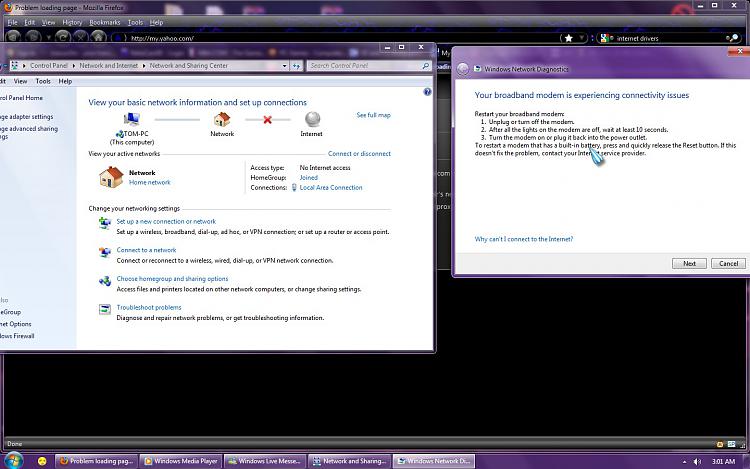750x469 pixels.
Task: Go back with Firefox back arrow
Action: (13, 37)
